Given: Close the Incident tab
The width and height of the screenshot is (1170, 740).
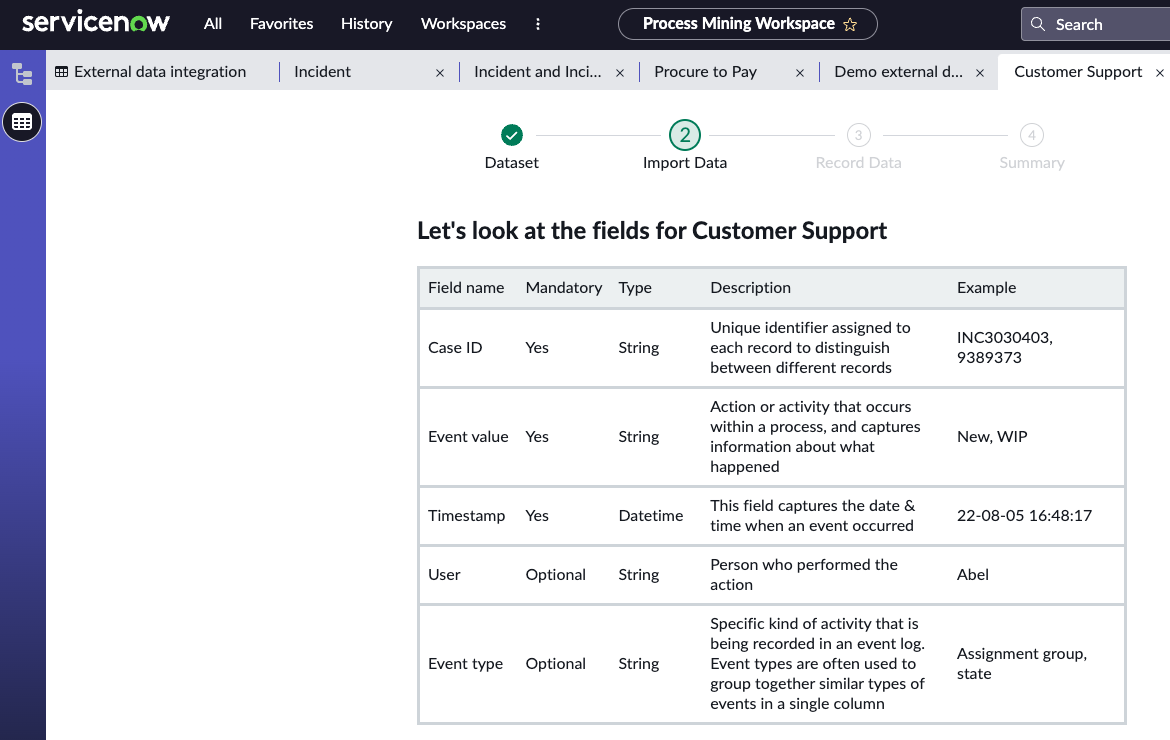Looking at the screenshot, I should click(x=440, y=73).
